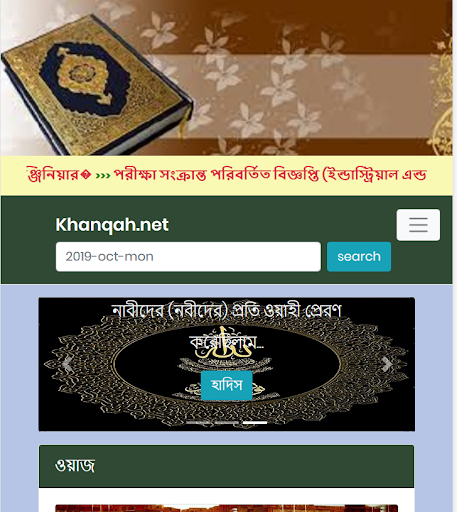Screen dimensions: 457x512
Task: Open the scrolling পরীক্ষা সংক্রান্ত notice text
Action: coord(270,175)
